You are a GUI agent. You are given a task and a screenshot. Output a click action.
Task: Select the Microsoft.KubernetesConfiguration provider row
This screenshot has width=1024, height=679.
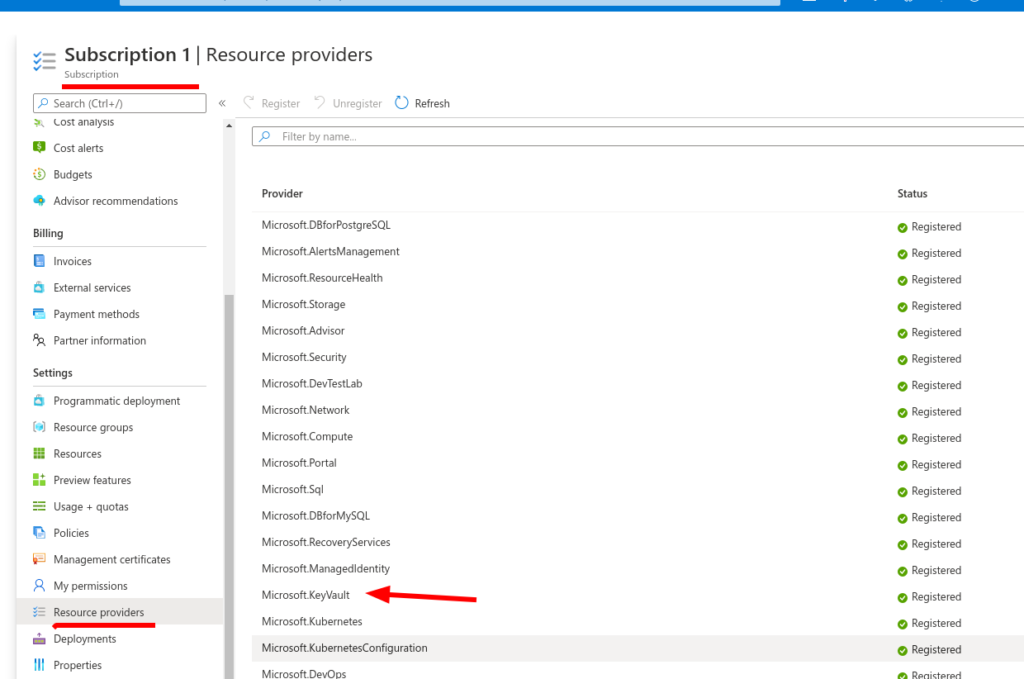[x=637, y=648]
